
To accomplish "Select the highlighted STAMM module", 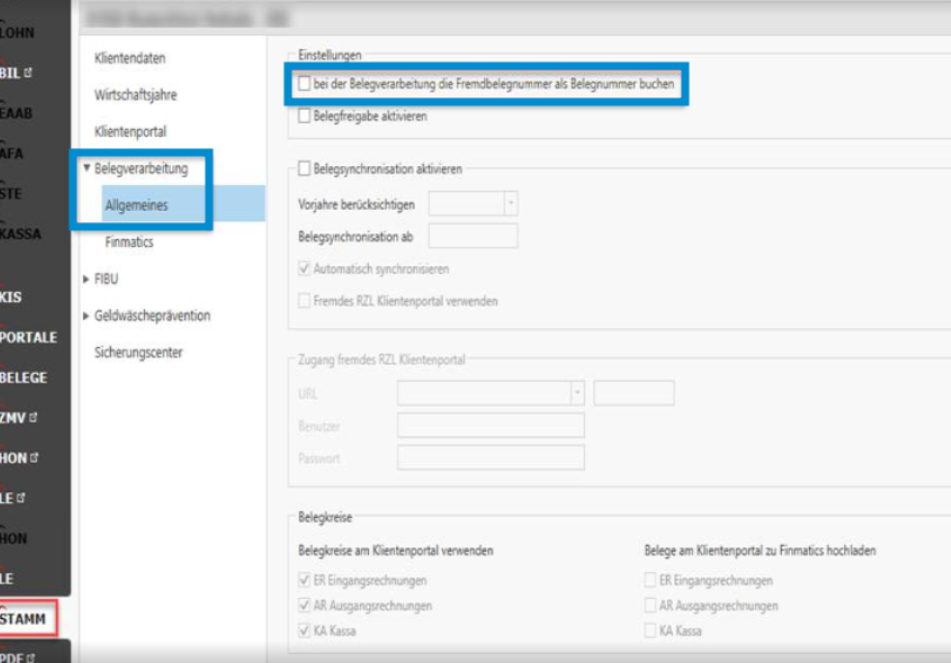I will [x=23, y=619].
